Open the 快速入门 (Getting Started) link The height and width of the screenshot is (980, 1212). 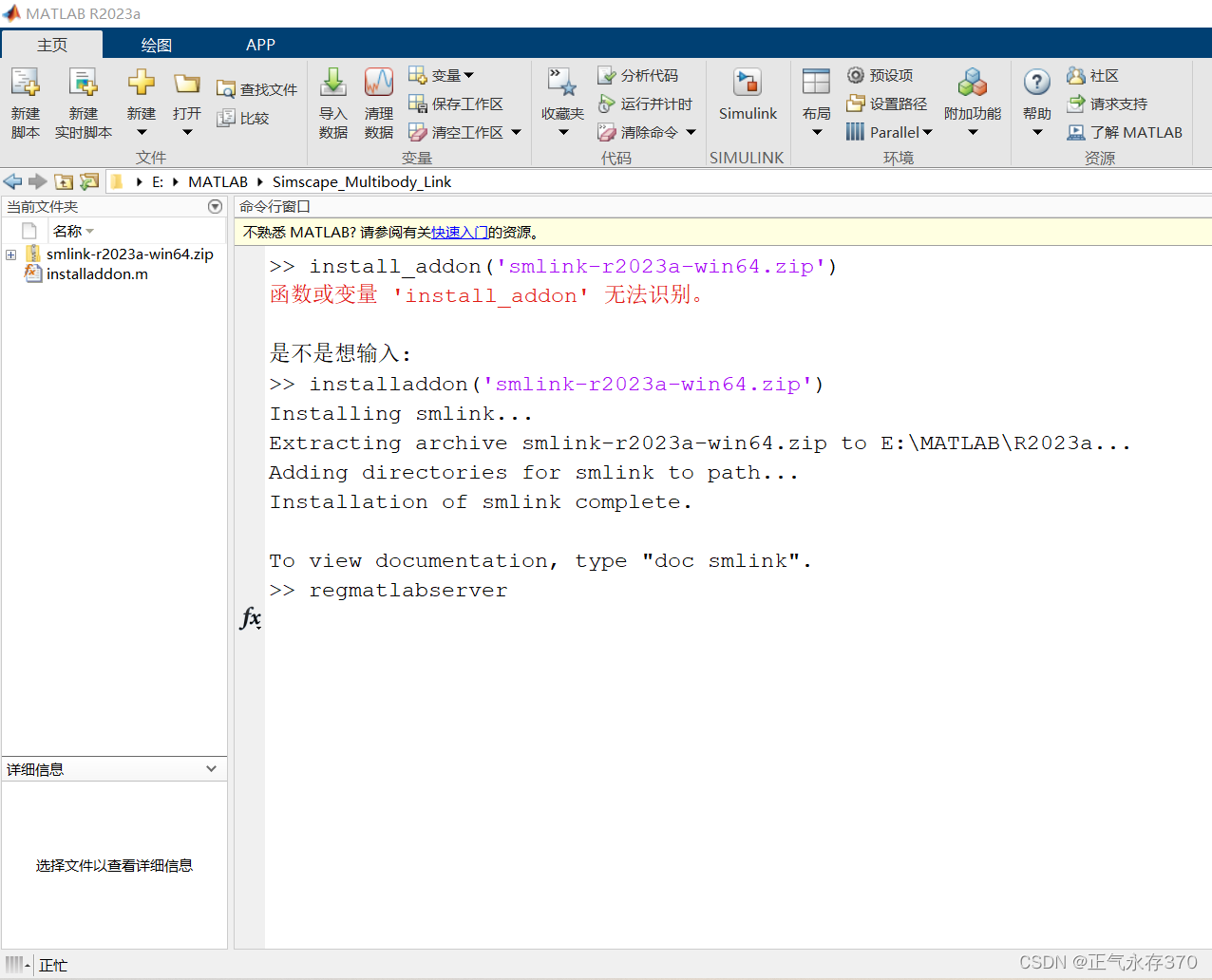tap(461, 230)
